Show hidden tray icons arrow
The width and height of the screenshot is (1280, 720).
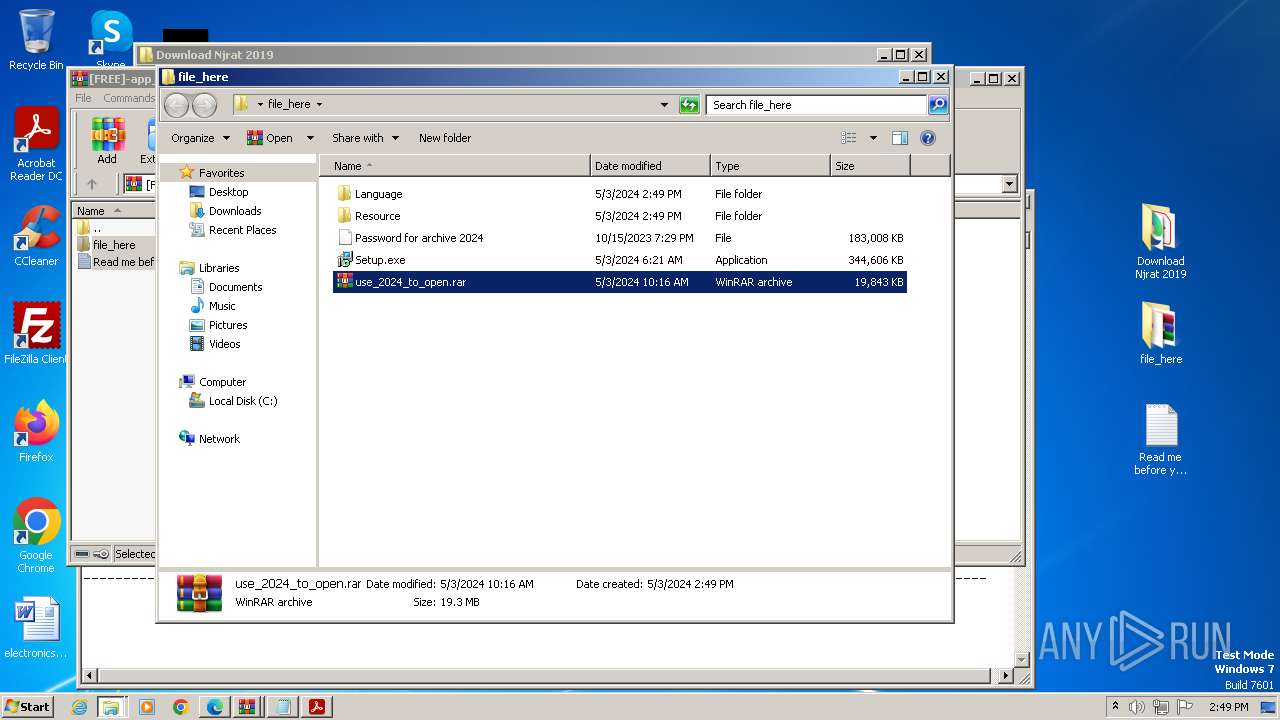pyautogui.click(x=1116, y=707)
